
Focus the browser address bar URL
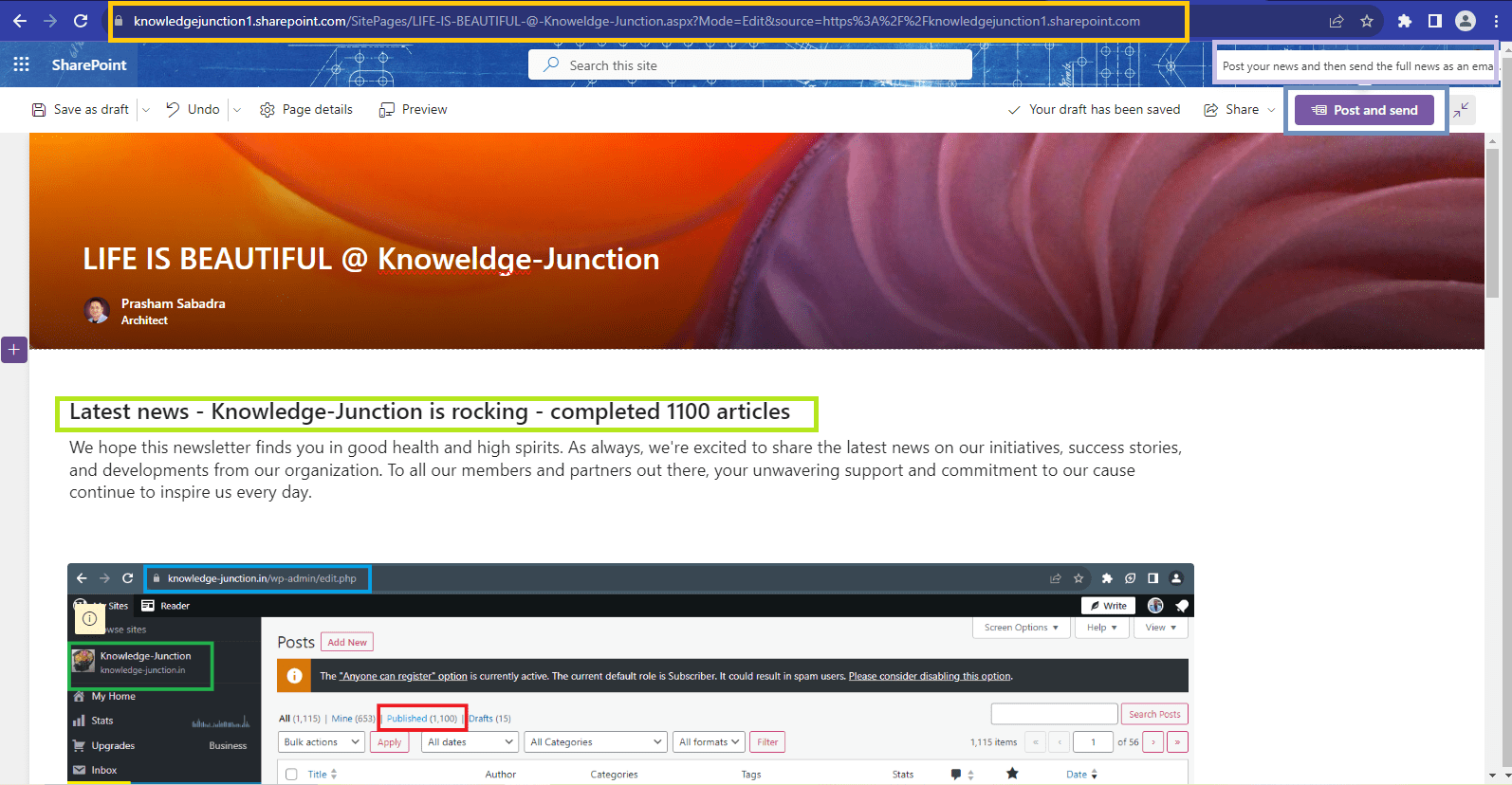pos(636,21)
